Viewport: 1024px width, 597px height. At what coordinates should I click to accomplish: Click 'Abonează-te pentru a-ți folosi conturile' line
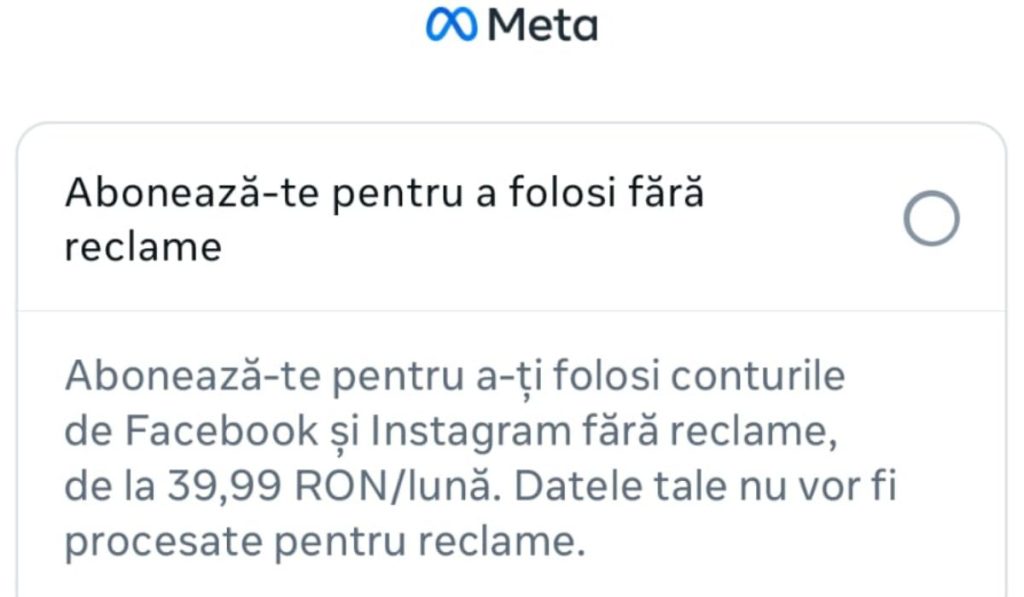tap(455, 377)
